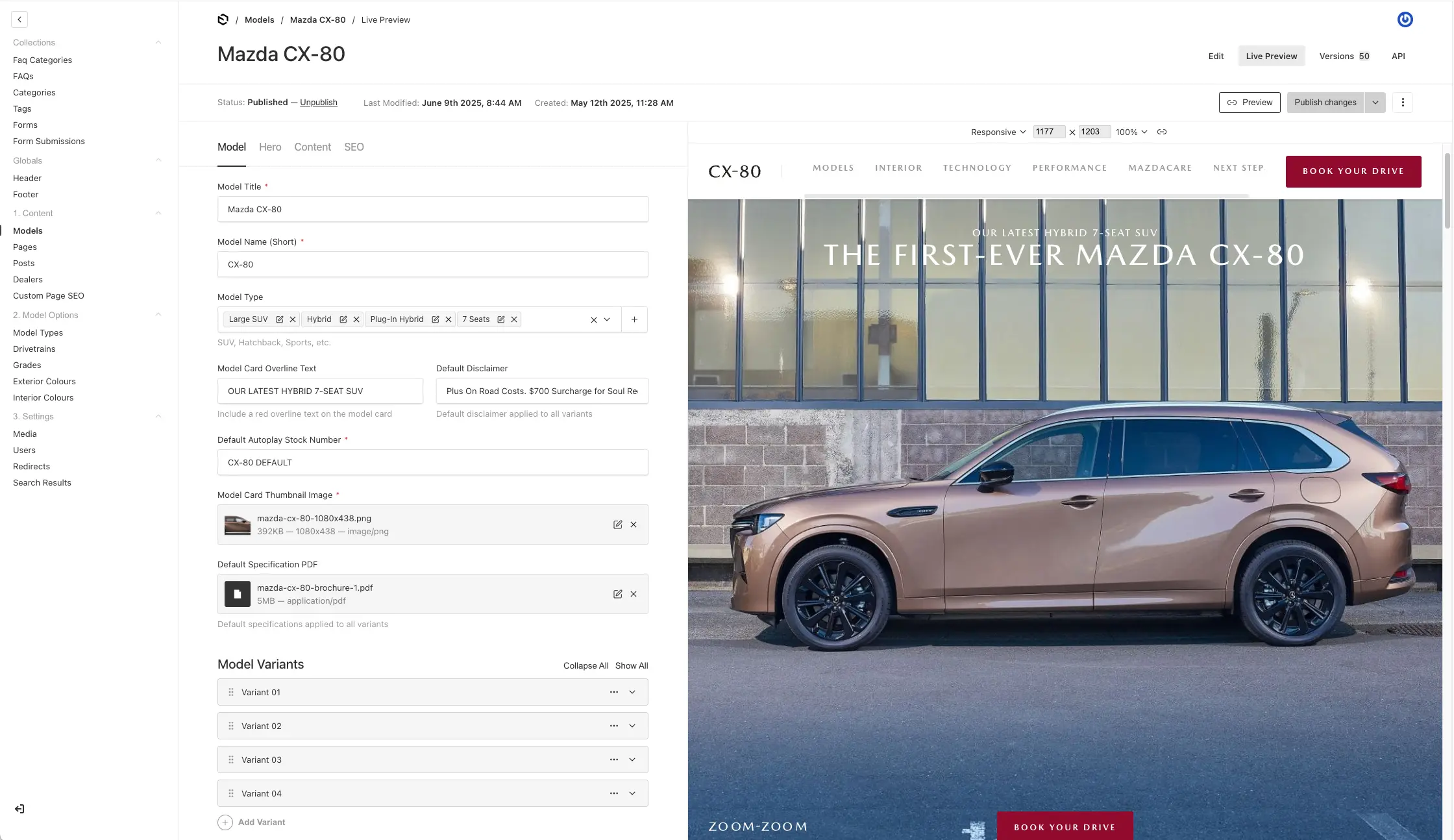Edit the mazda-cx-80-1080x438.png thumbnail upload
This screenshot has height=840, width=1454.
618,525
